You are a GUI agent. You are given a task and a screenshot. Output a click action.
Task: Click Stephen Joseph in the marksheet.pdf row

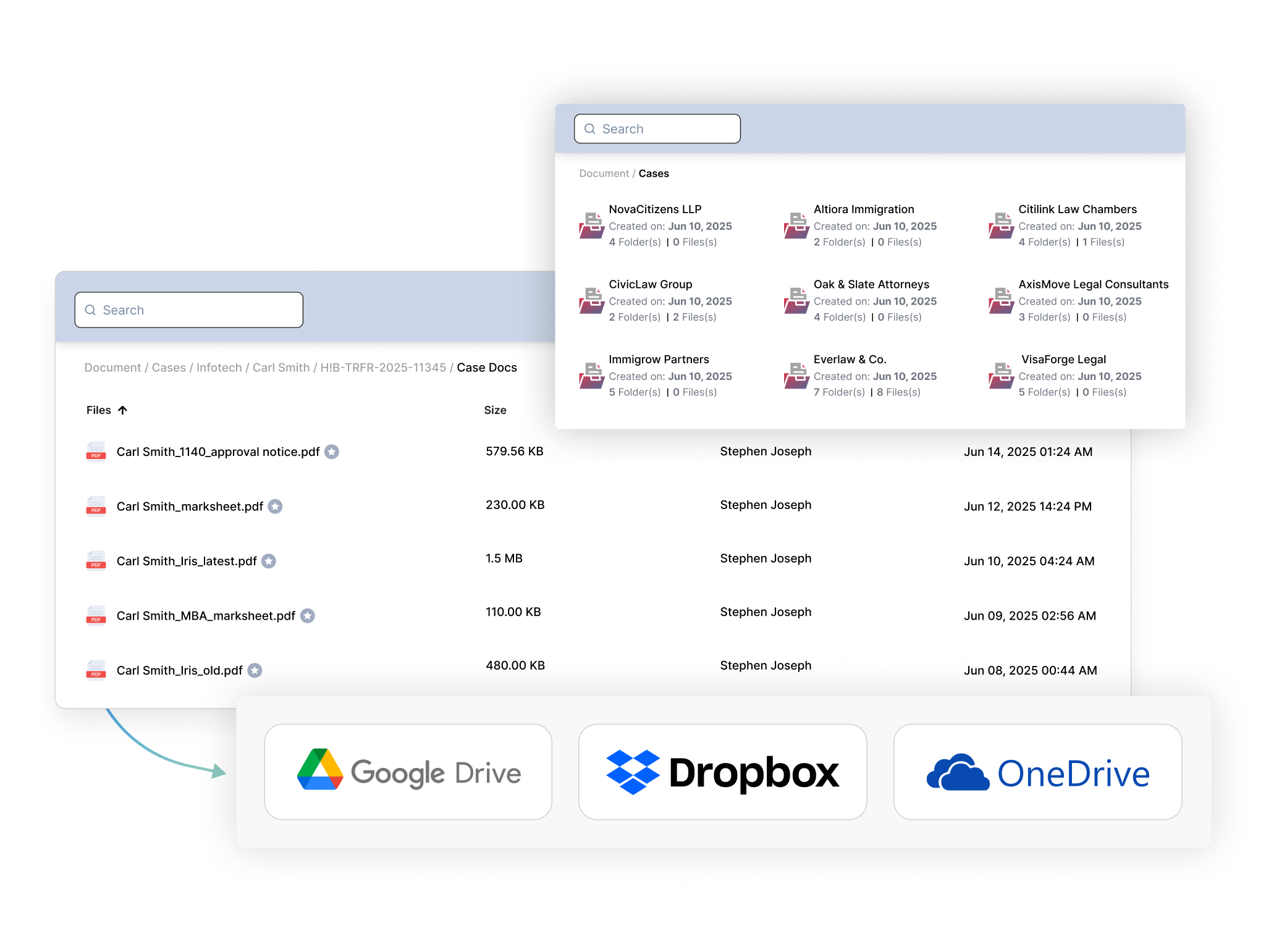766,505
